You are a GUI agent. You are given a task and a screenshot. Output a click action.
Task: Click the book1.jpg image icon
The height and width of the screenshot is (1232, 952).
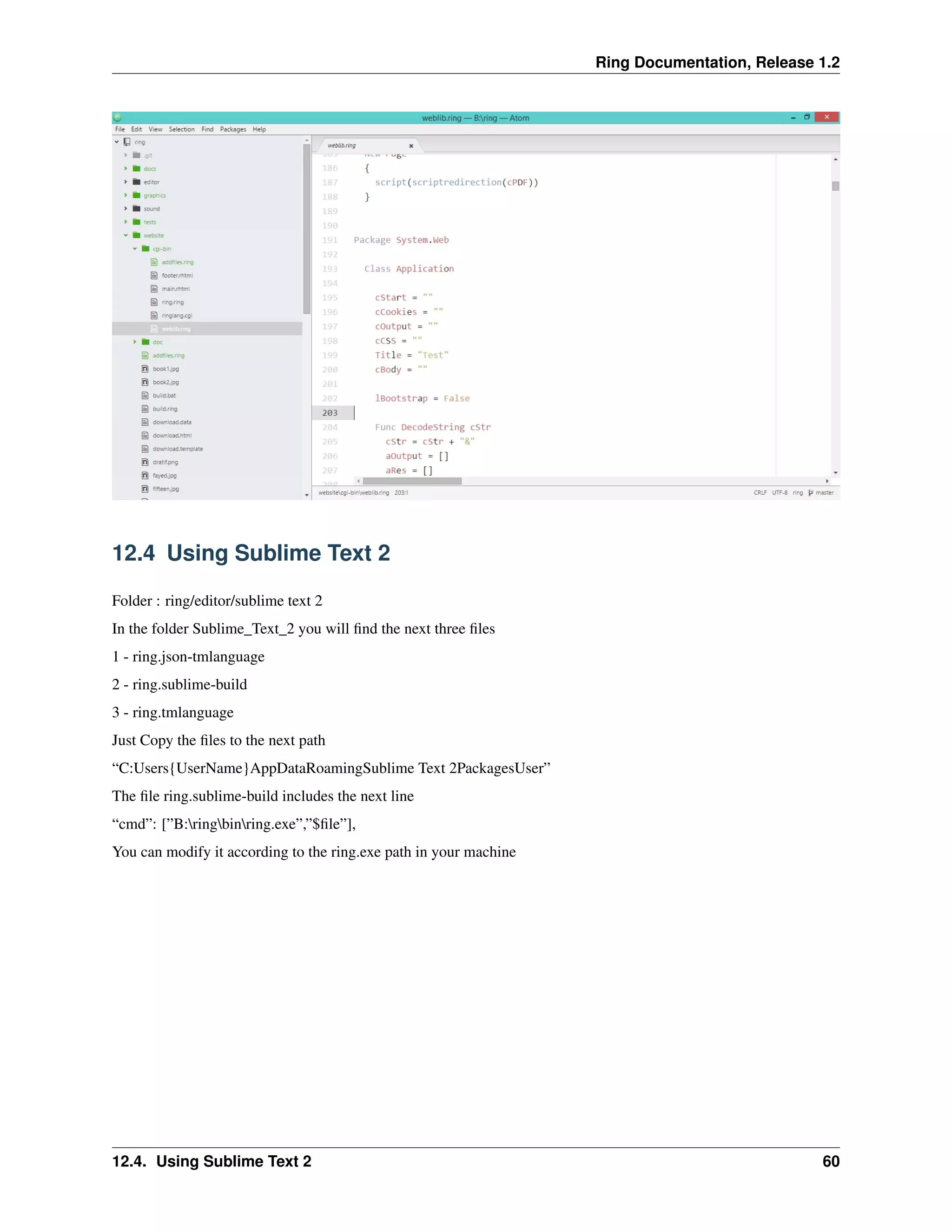pyautogui.click(x=145, y=368)
